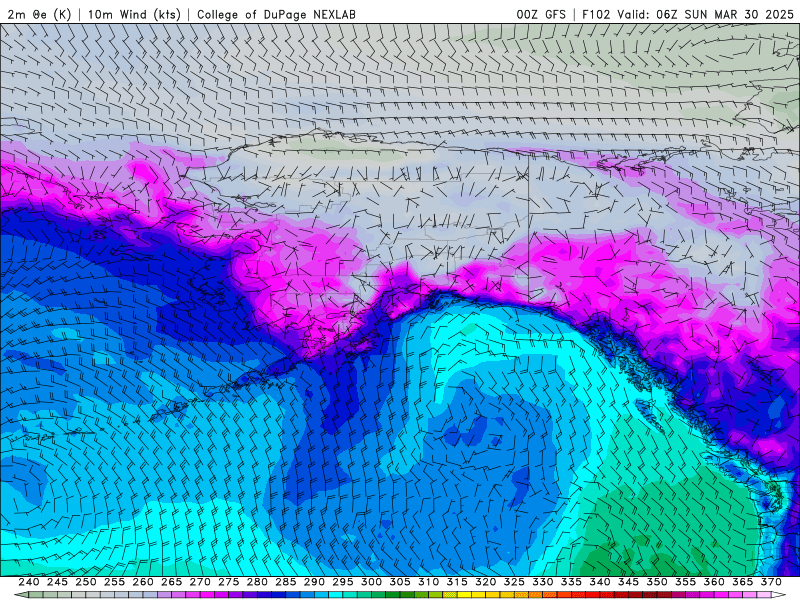
Task: Click the 280 colorbar value
Action: point(257,582)
